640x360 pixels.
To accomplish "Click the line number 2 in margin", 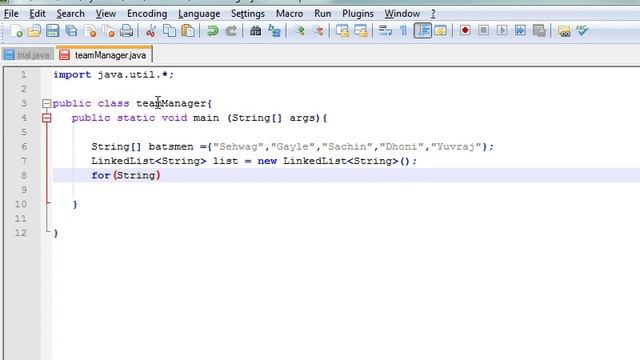I will point(24,89).
